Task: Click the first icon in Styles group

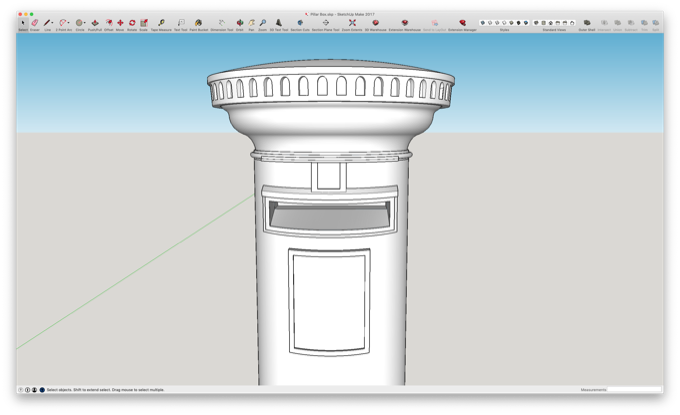Action: click(x=482, y=23)
